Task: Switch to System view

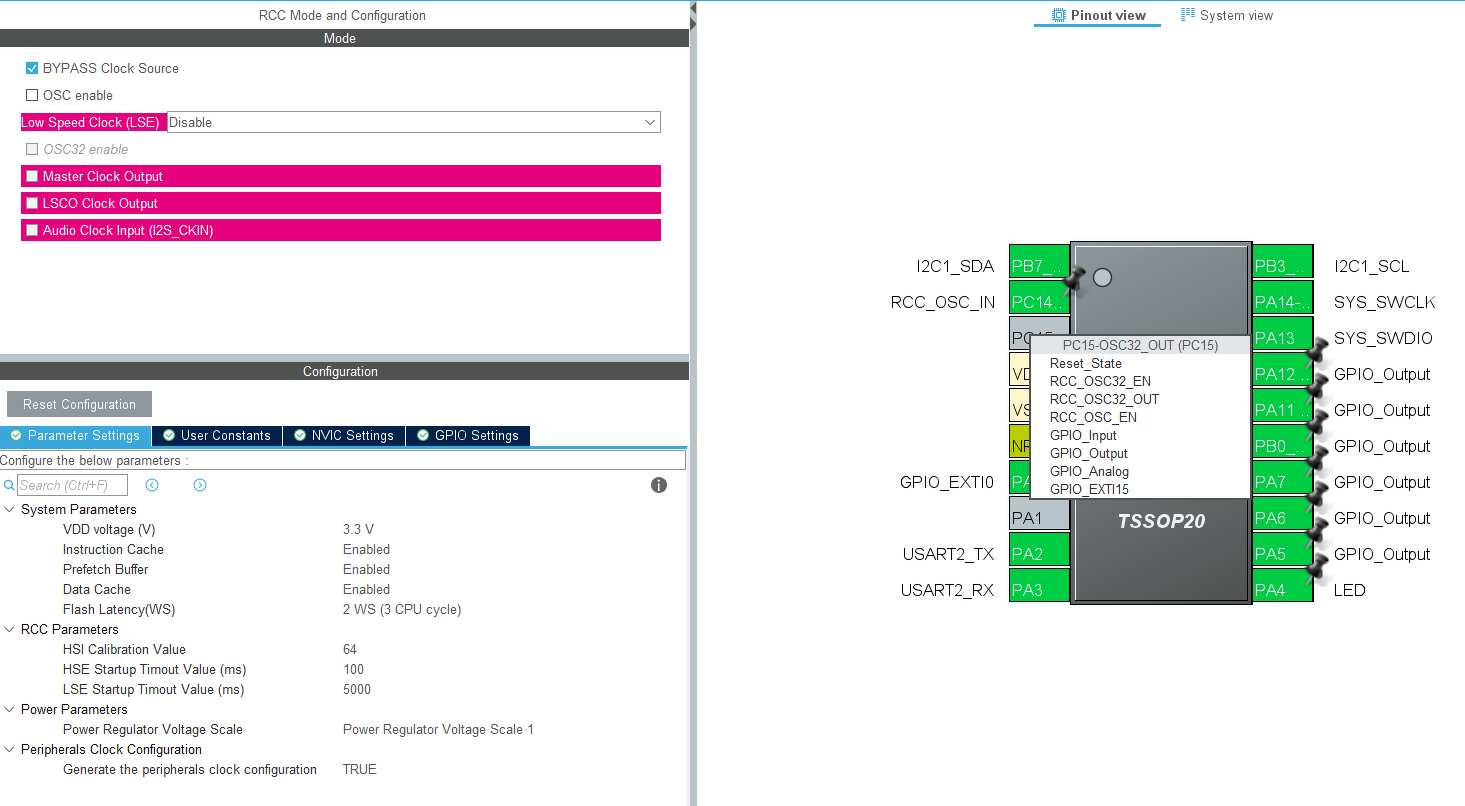Action: coord(1227,15)
